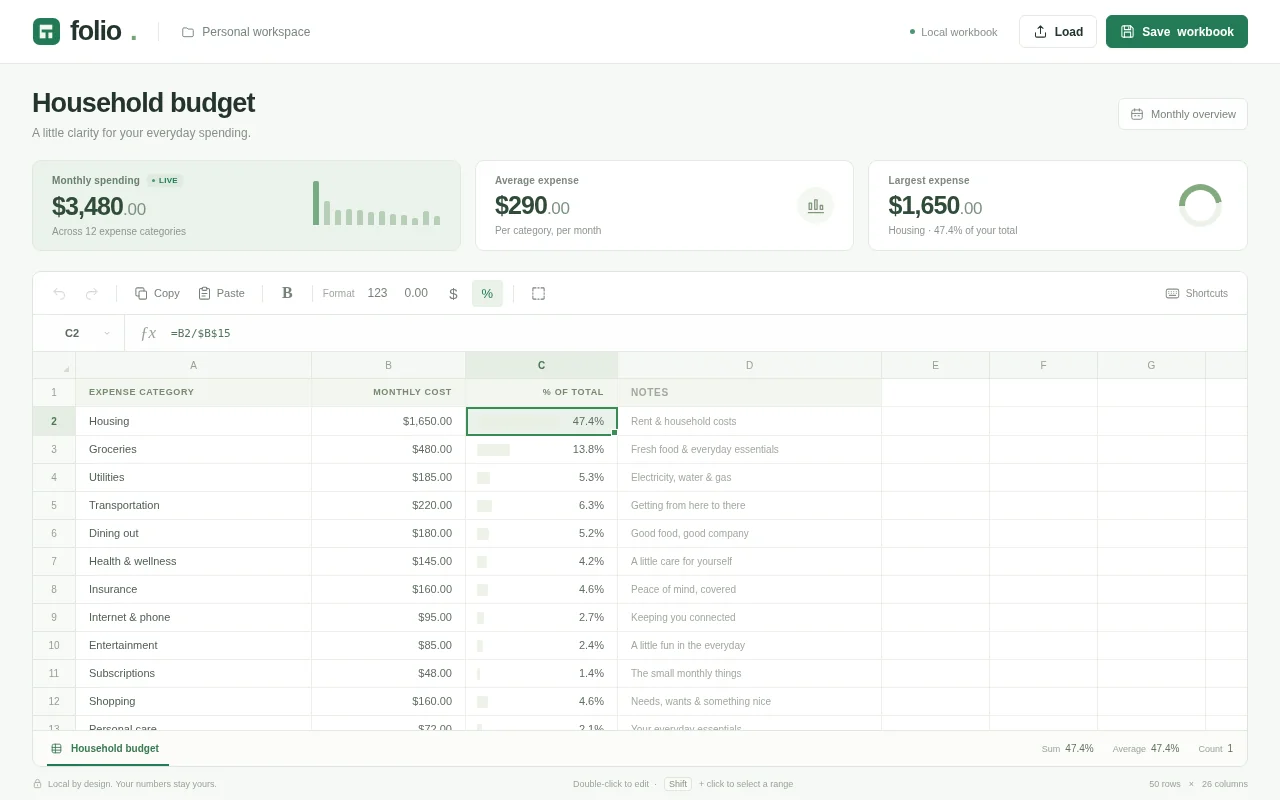Apply the $ currency format
The image size is (1280, 800).
453,293
